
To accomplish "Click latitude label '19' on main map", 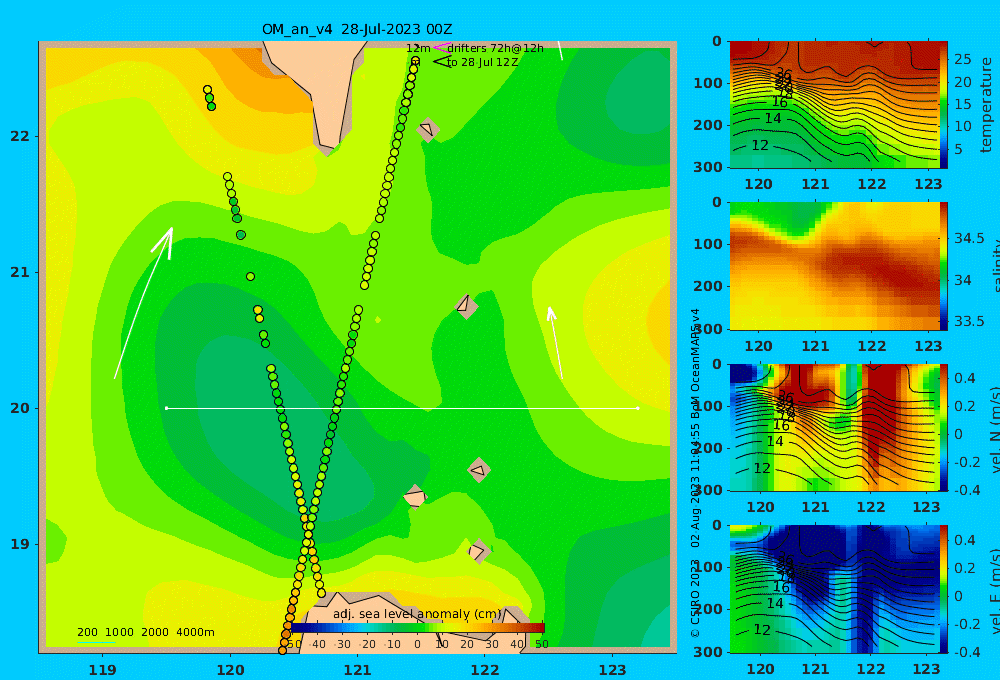I will (19, 544).
